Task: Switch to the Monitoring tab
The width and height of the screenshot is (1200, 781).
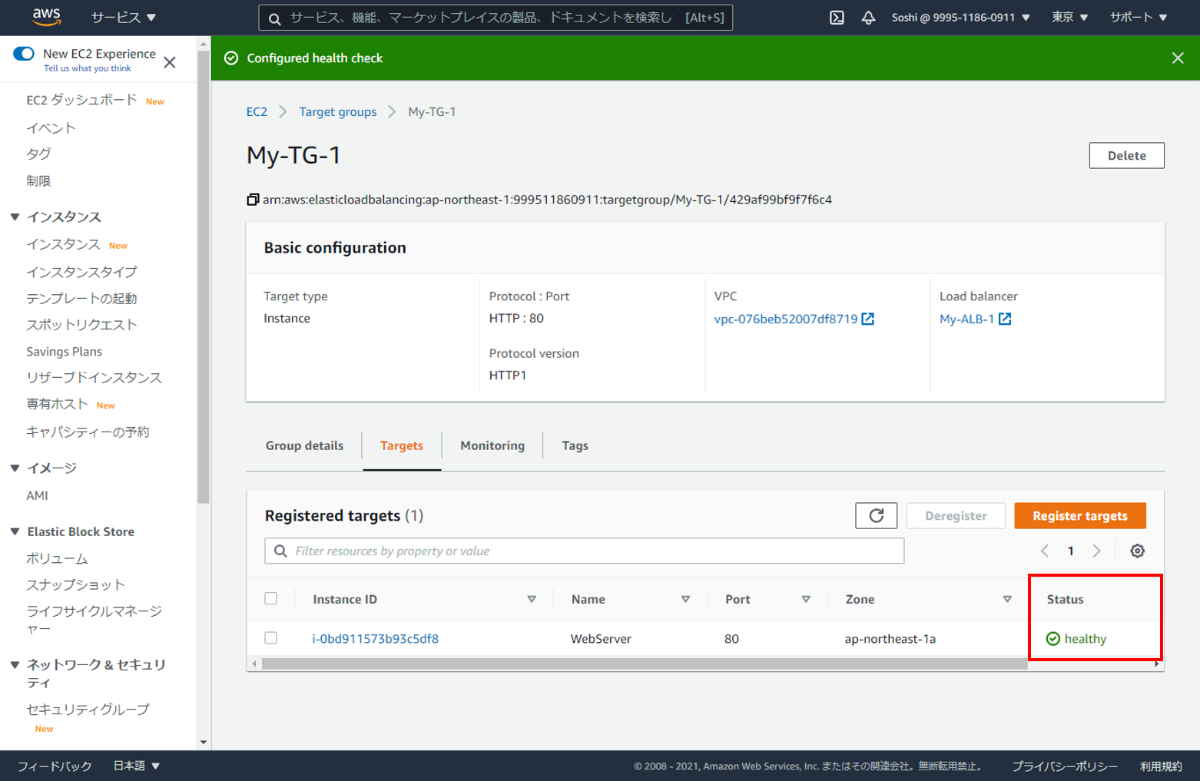Action: coord(492,446)
